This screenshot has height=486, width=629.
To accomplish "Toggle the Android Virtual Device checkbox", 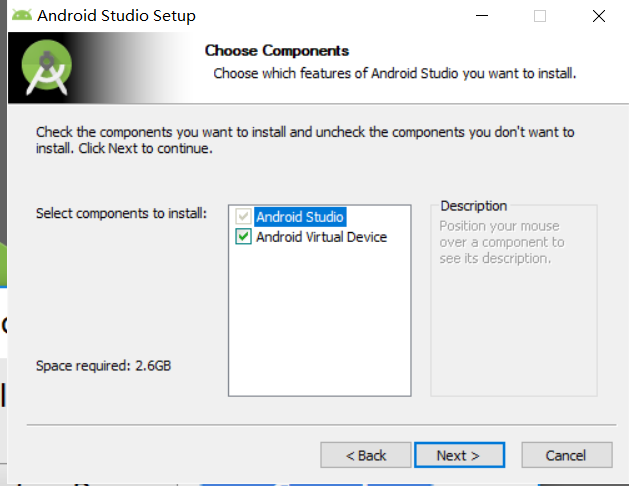I will click(x=243, y=237).
